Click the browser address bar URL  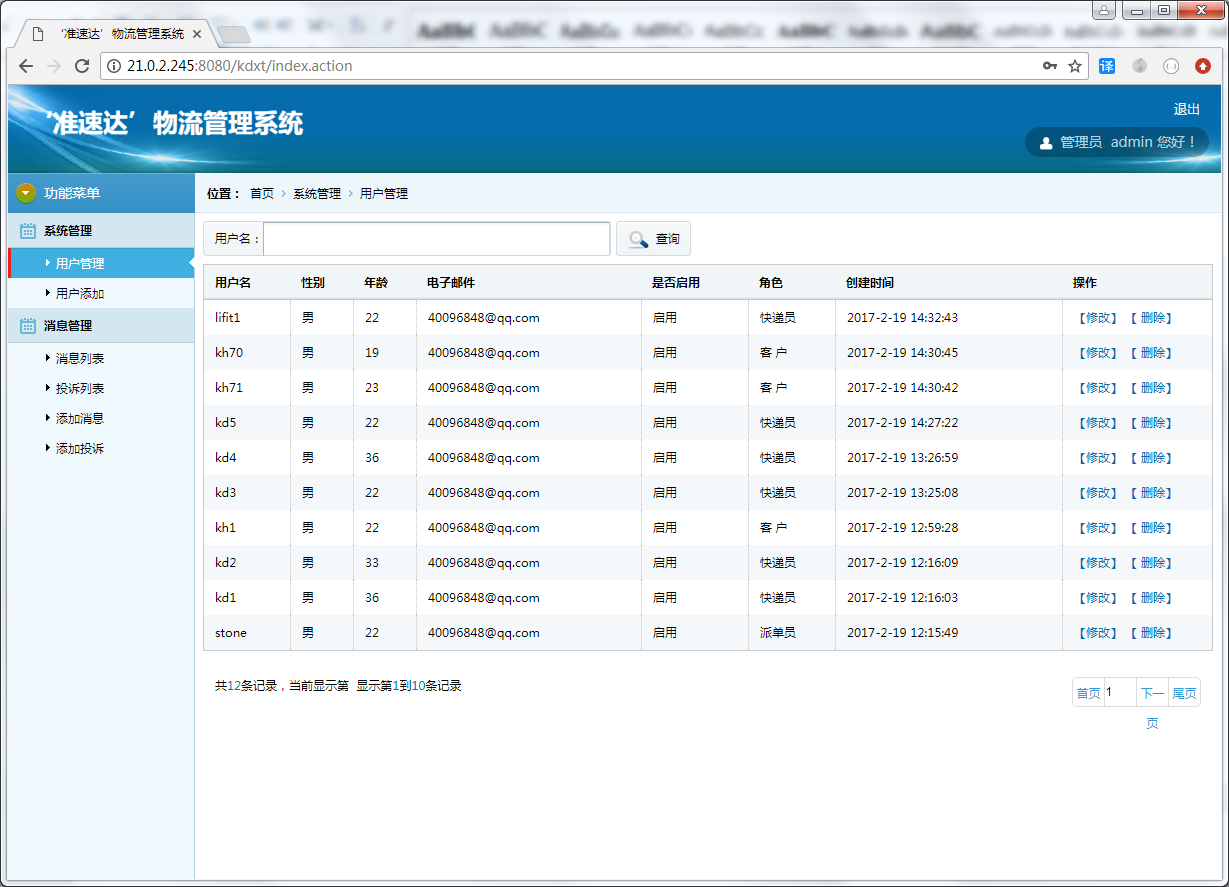coord(240,66)
